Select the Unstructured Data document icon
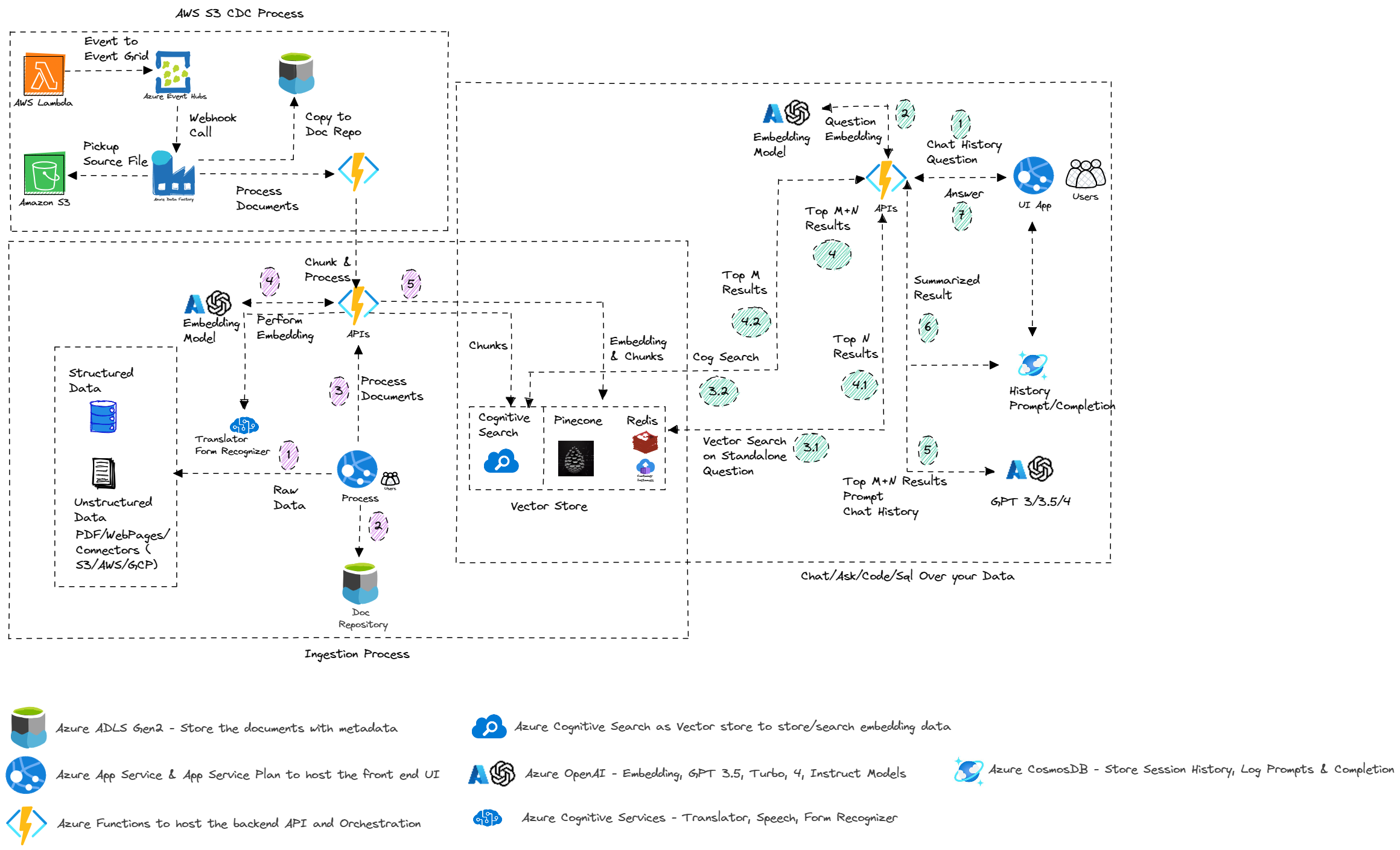 pyautogui.click(x=103, y=473)
